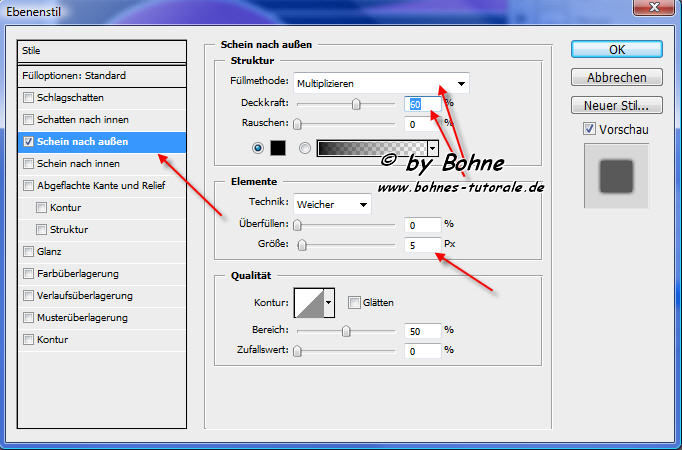682x450 pixels.
Task: Click the Vorschau style preview thumbnail
Action: [x=616, y=177]
